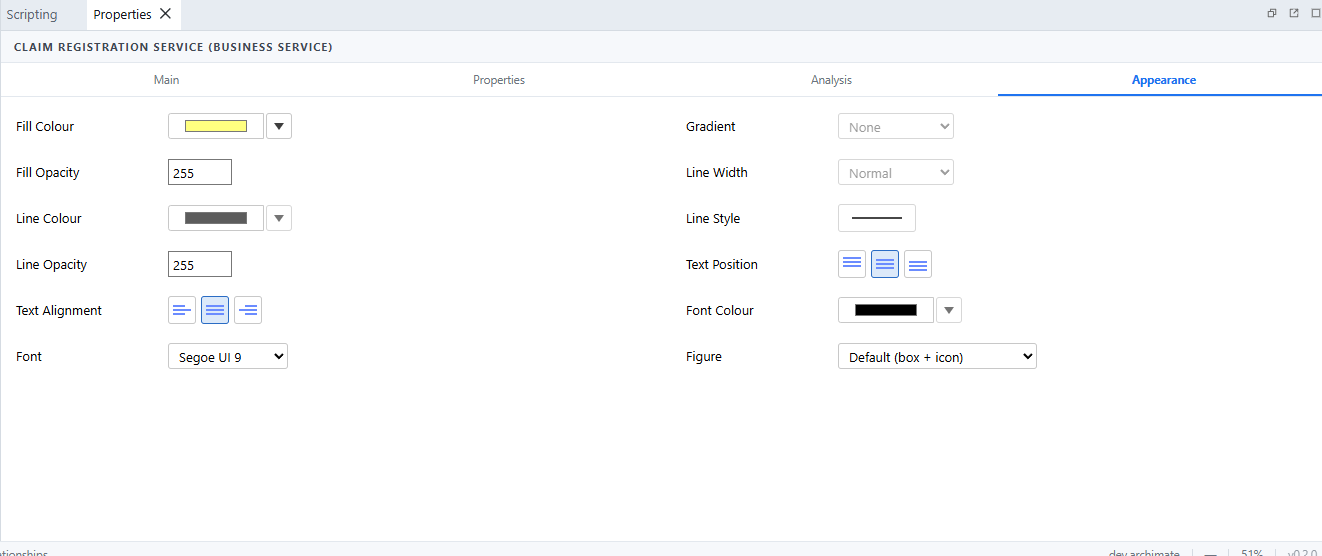The width and height of the screenshot is (1322, 556).
Task: Click the black Font Colour swatch
Action: [x=886, y=310]
